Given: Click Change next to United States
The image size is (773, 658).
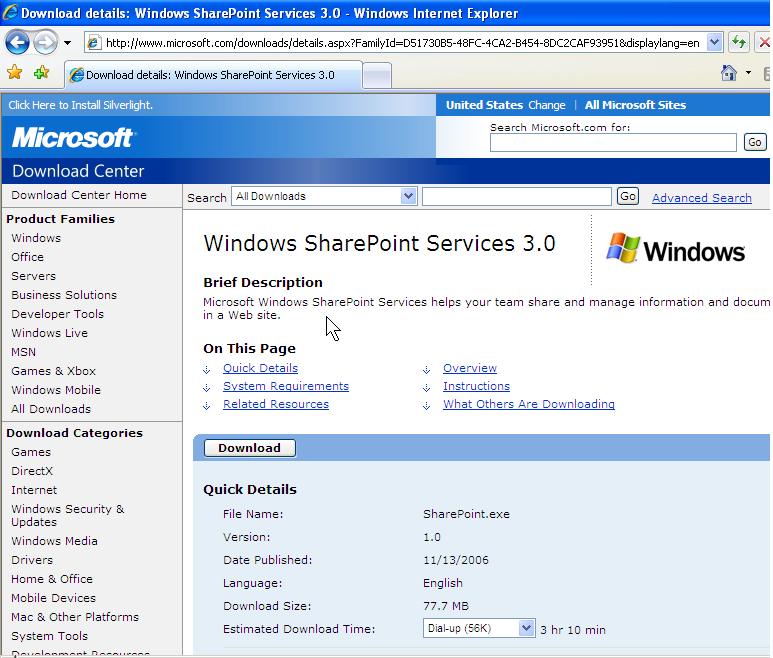Looking at the screenshot, I should click(x=547, y=105).
